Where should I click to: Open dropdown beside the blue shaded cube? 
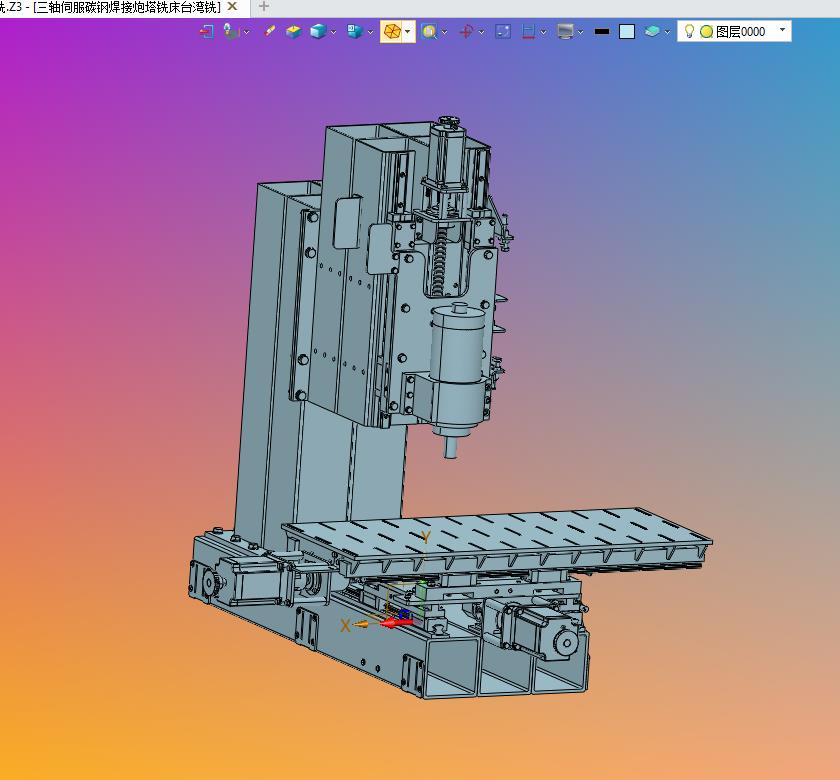pos(334,32)
